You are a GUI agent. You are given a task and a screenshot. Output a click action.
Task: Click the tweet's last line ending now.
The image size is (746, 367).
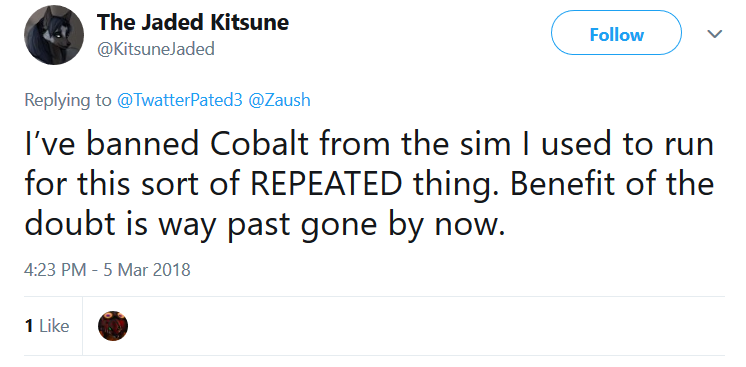coord(264,225)
